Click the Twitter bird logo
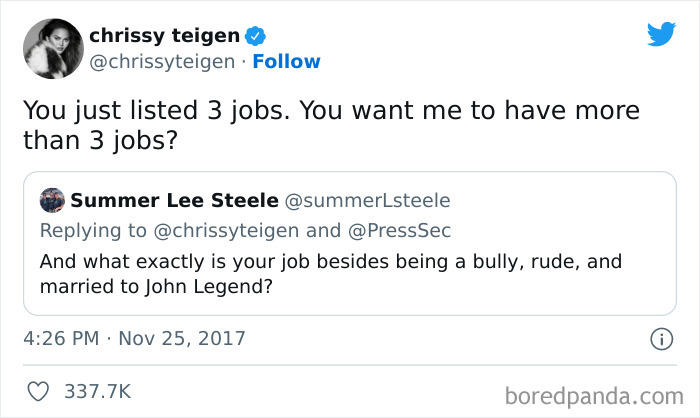The height and width of the screenshot is (418, 700). point(661,34)
